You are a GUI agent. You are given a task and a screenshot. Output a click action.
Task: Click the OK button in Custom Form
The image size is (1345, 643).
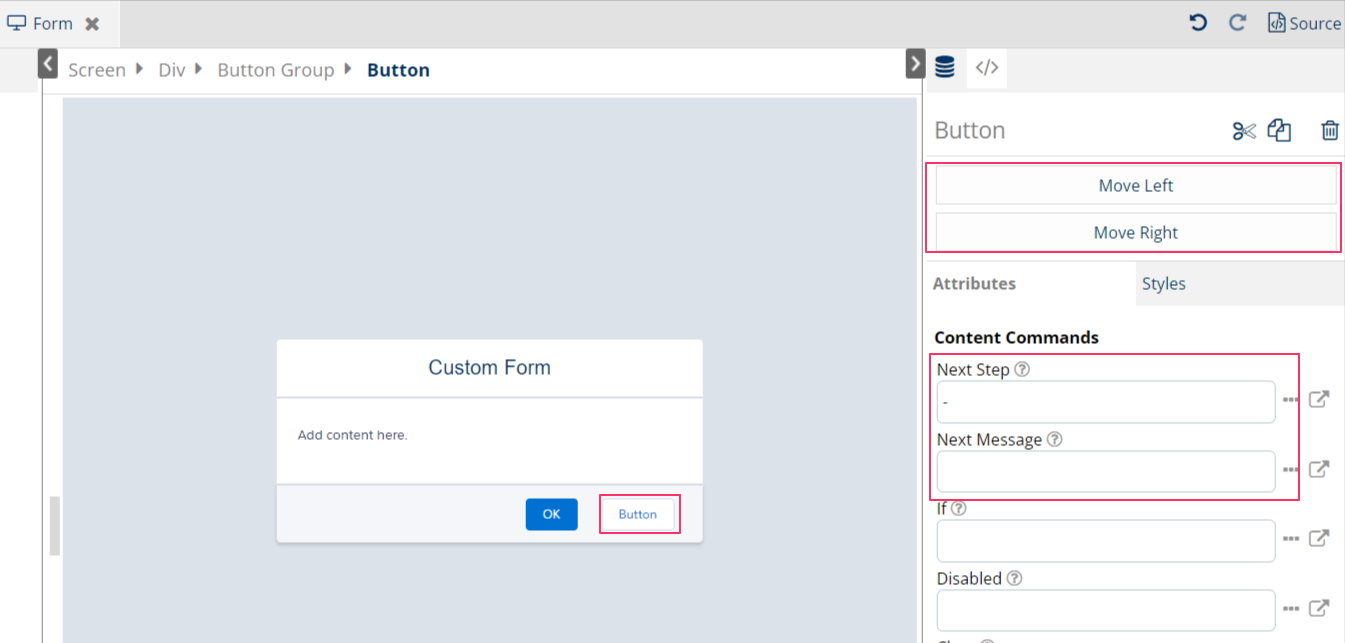point(551,514)
